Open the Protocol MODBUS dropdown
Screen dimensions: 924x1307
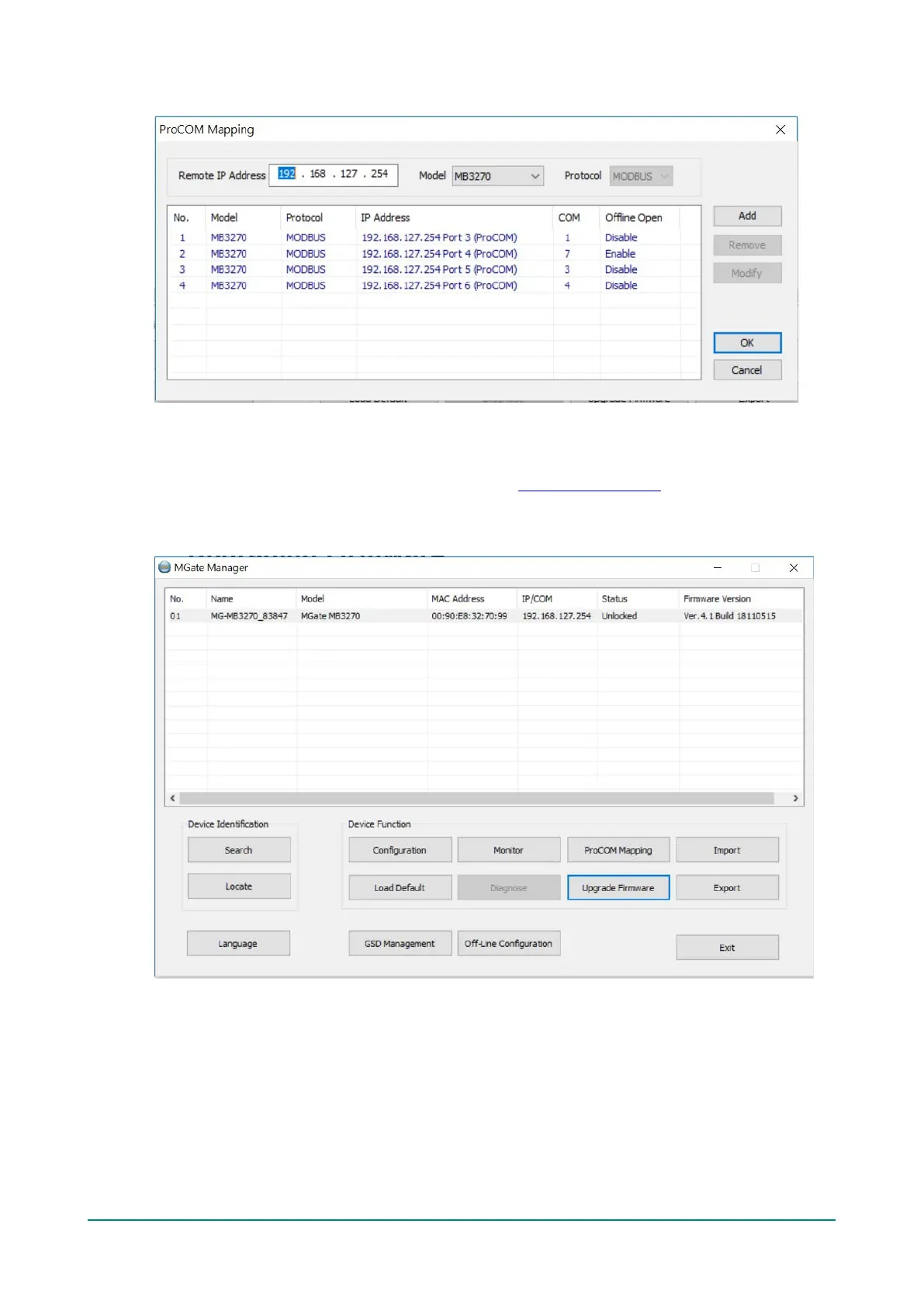641,176
